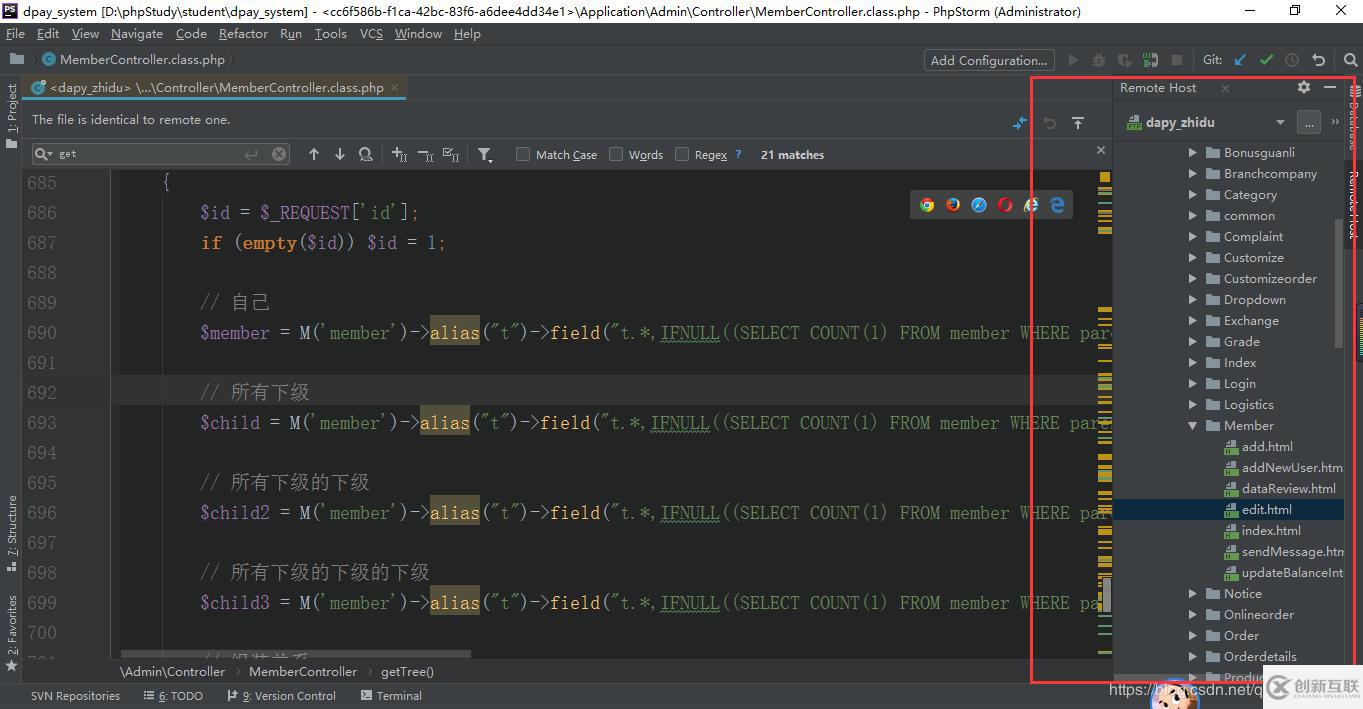This screenshot has width=1363, height=709.
Task: Click MemberController breadcrumb
Action: tap(303, 672)
